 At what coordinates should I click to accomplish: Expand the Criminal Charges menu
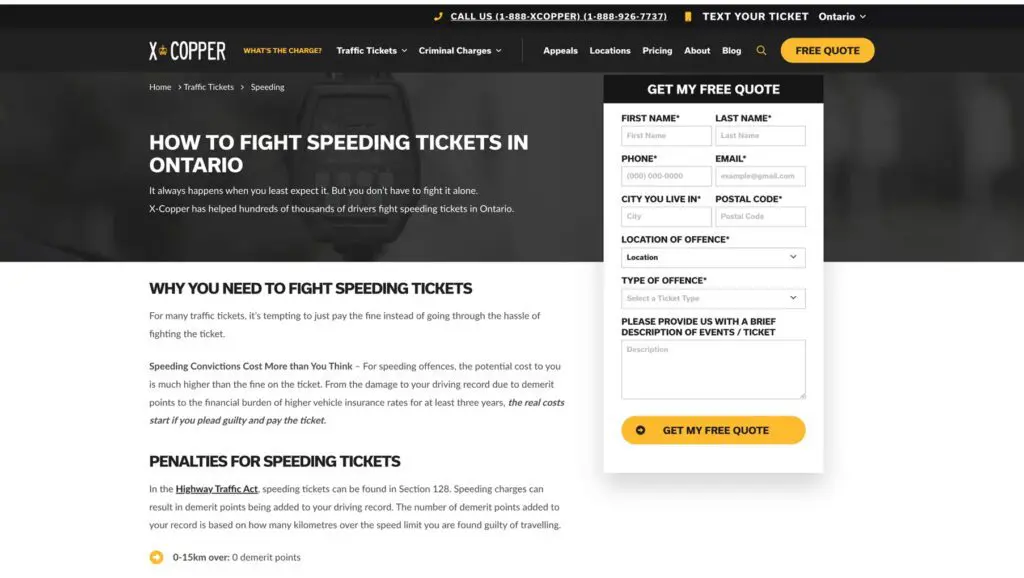pyautogui.click(x=459, y=51)
